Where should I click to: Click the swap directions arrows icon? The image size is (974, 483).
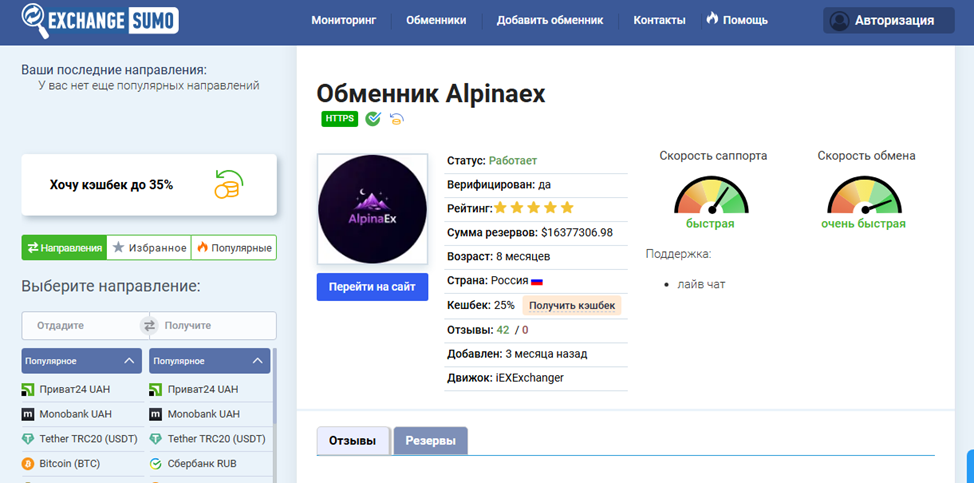pyautogui.click(x=149, y=325)
